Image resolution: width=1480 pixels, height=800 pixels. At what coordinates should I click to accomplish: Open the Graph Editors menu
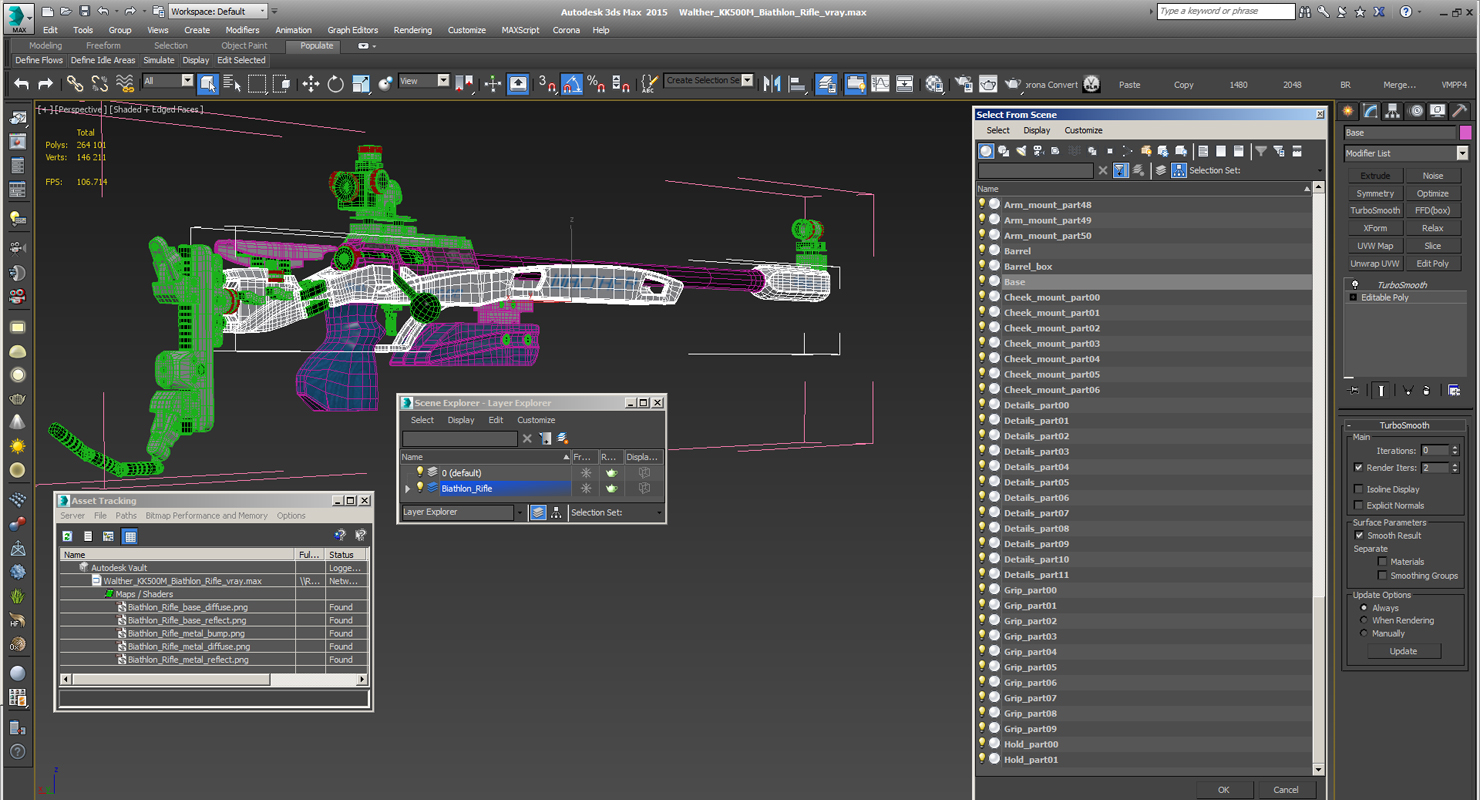pyautogui.click(x=353, y=30)
